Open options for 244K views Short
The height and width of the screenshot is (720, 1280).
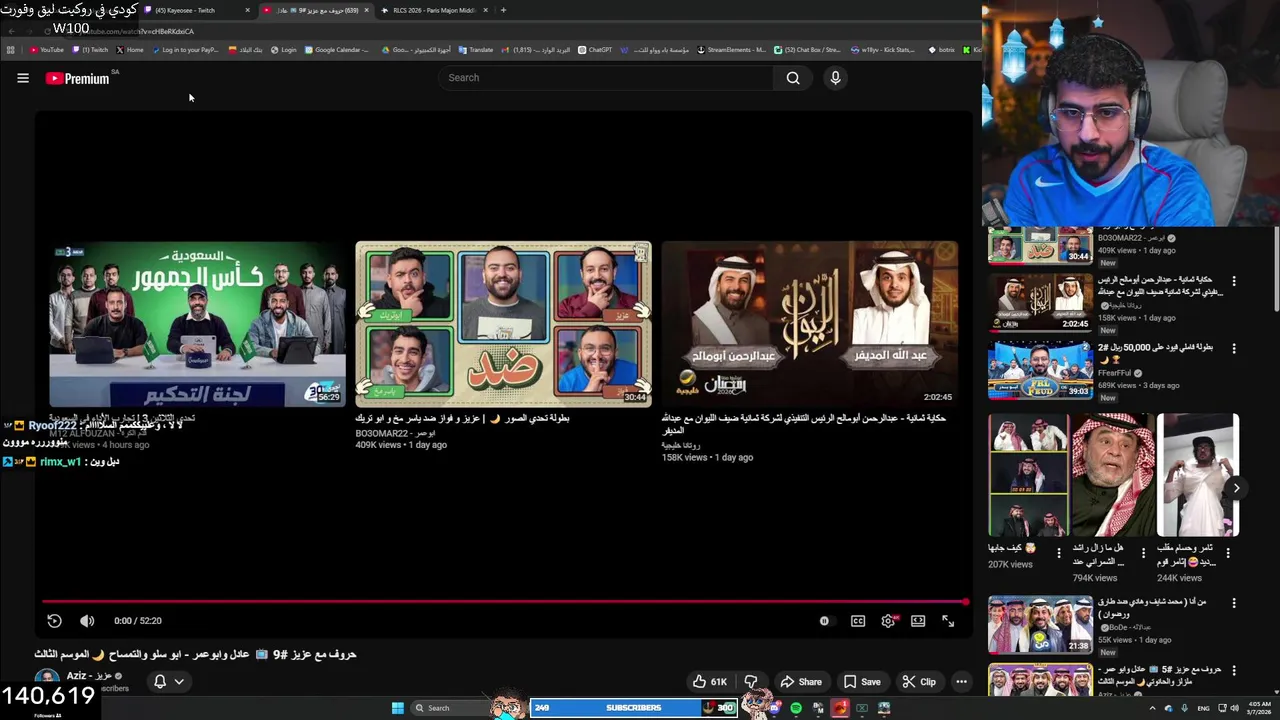click(x=1228, y=552)
